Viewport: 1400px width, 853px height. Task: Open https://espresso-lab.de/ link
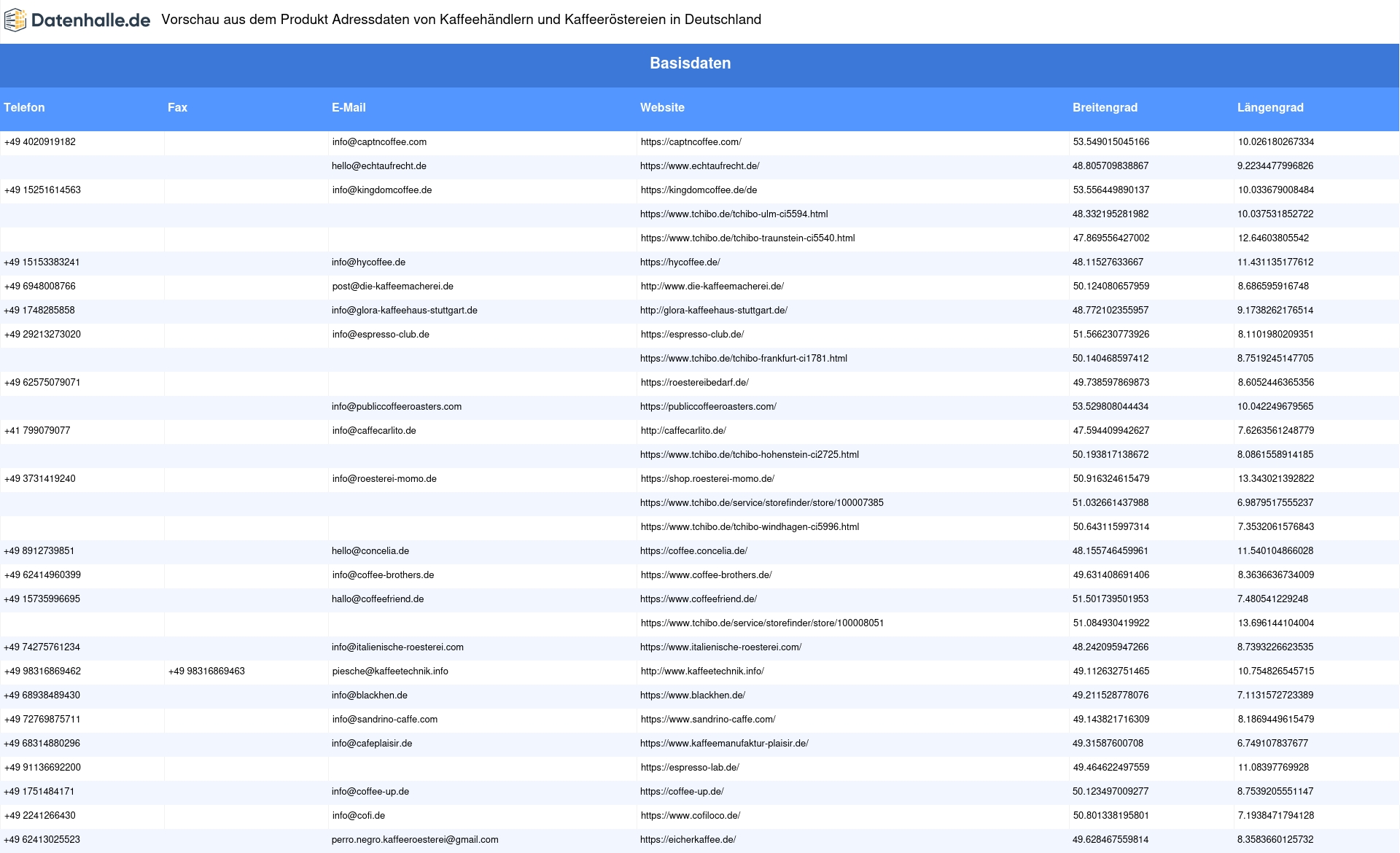pos(690,768)
